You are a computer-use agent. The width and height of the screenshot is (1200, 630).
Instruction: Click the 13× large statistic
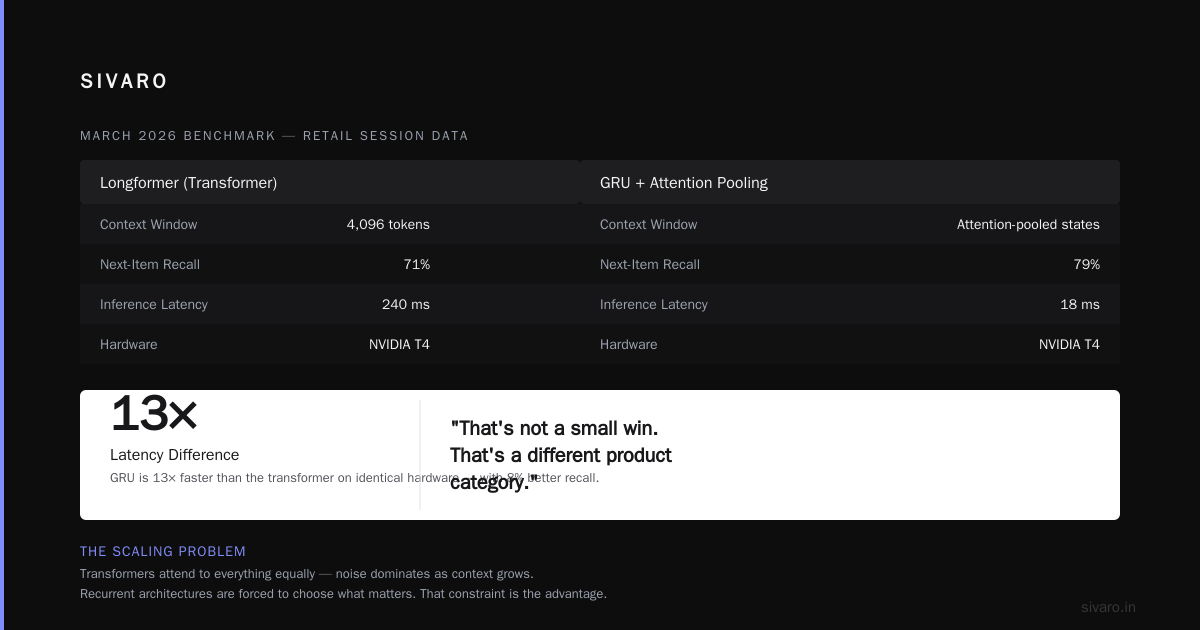point(153,414)
